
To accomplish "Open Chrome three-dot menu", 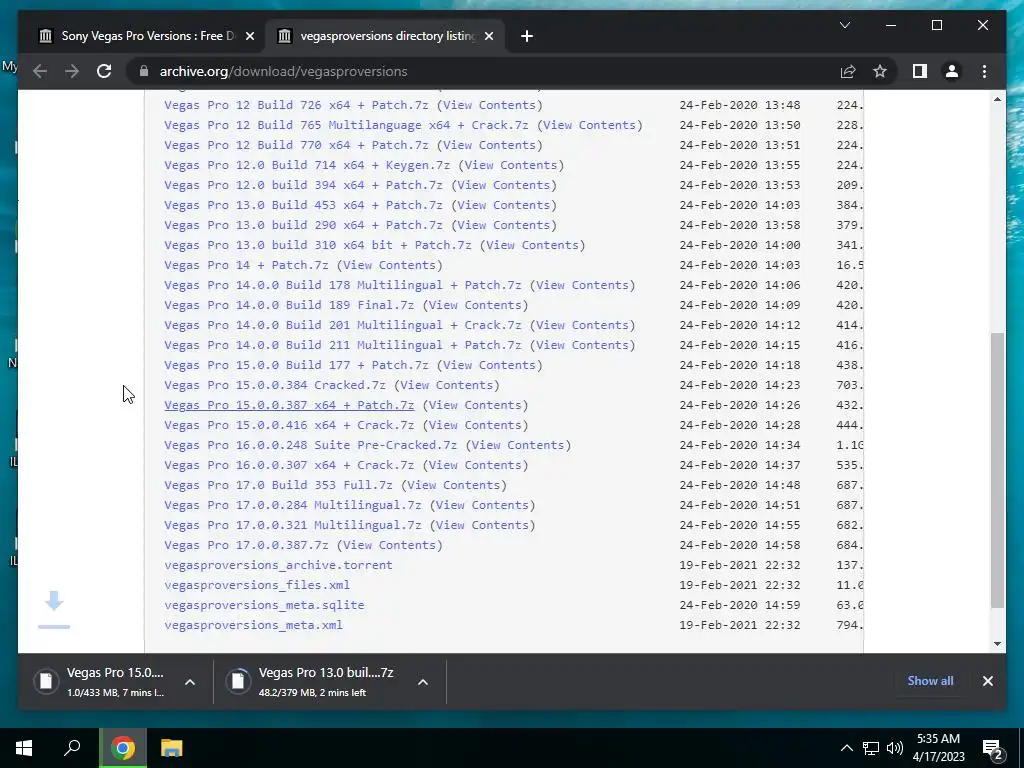I will point(984,71).
